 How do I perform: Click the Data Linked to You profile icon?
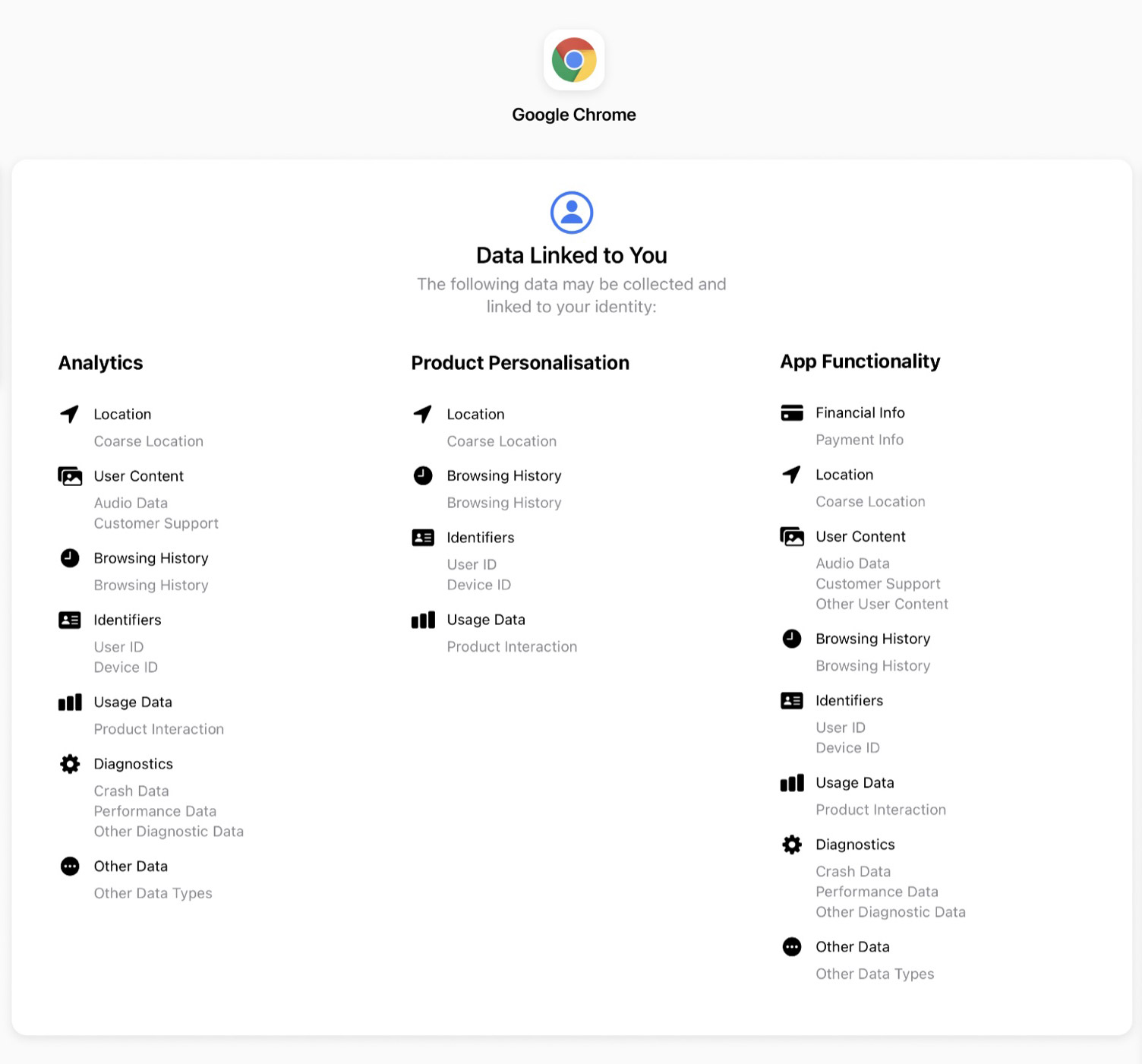coord(572,213)
